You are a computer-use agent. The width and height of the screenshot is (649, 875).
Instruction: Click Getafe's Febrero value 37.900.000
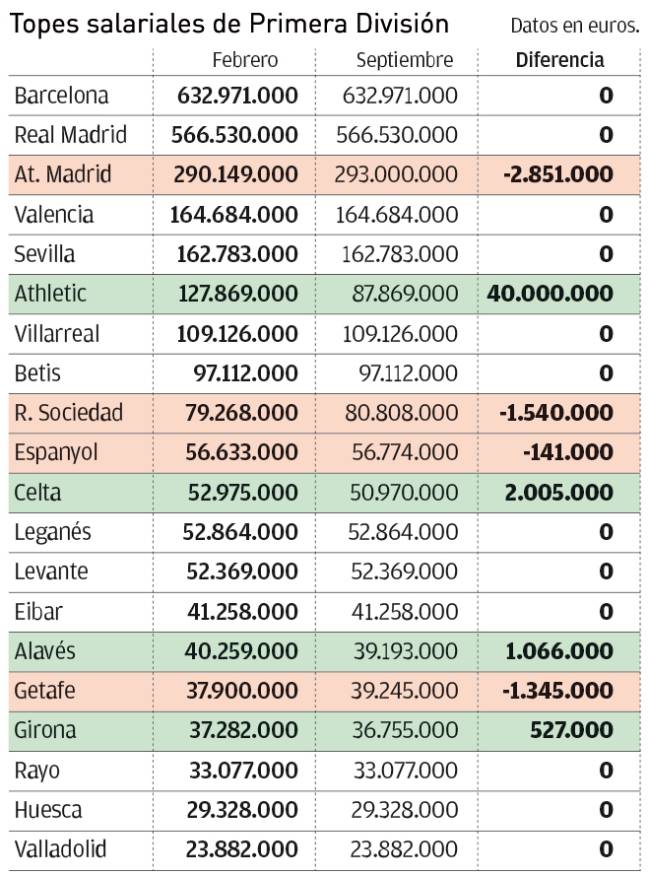[241, 691]
